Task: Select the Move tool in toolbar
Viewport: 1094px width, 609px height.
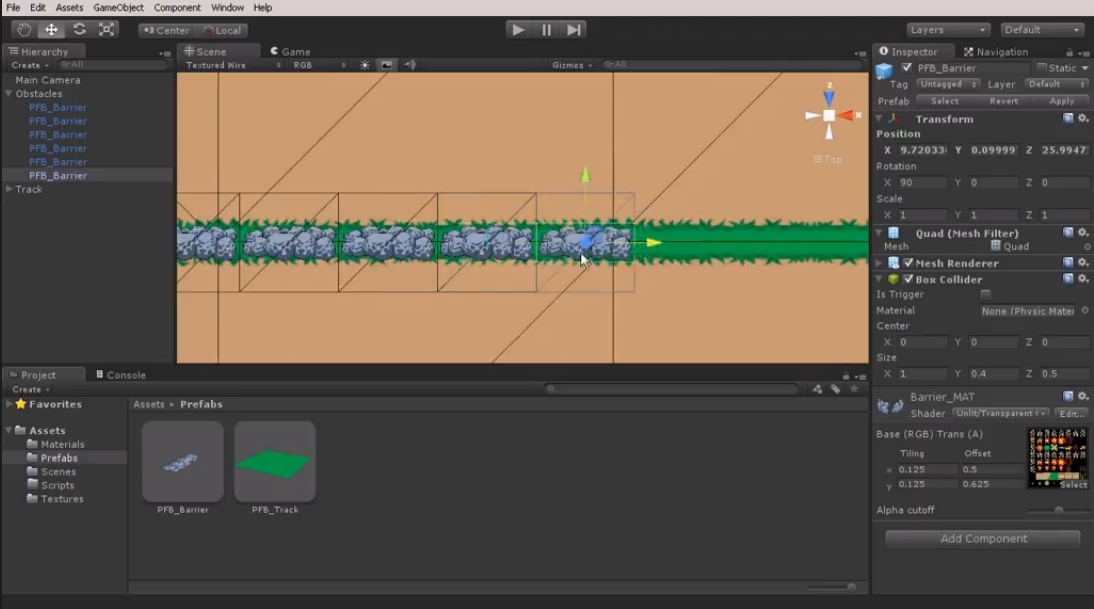Action: click(x=51, y=29)
